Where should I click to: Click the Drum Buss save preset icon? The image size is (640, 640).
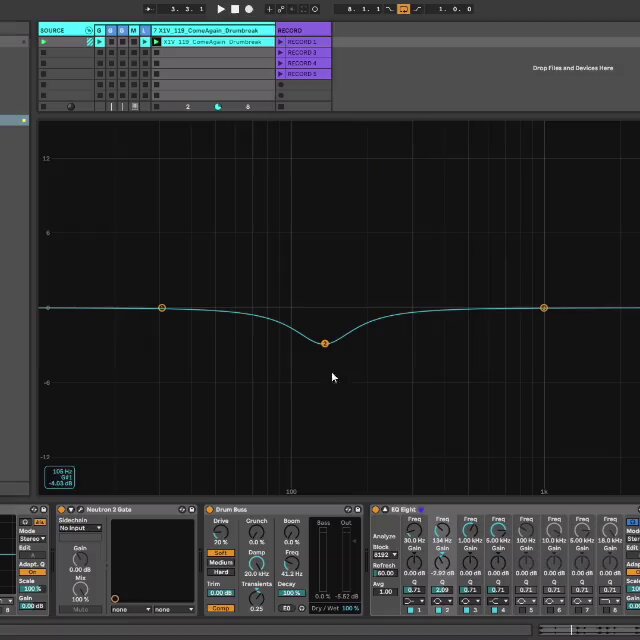tap(358, 509)
